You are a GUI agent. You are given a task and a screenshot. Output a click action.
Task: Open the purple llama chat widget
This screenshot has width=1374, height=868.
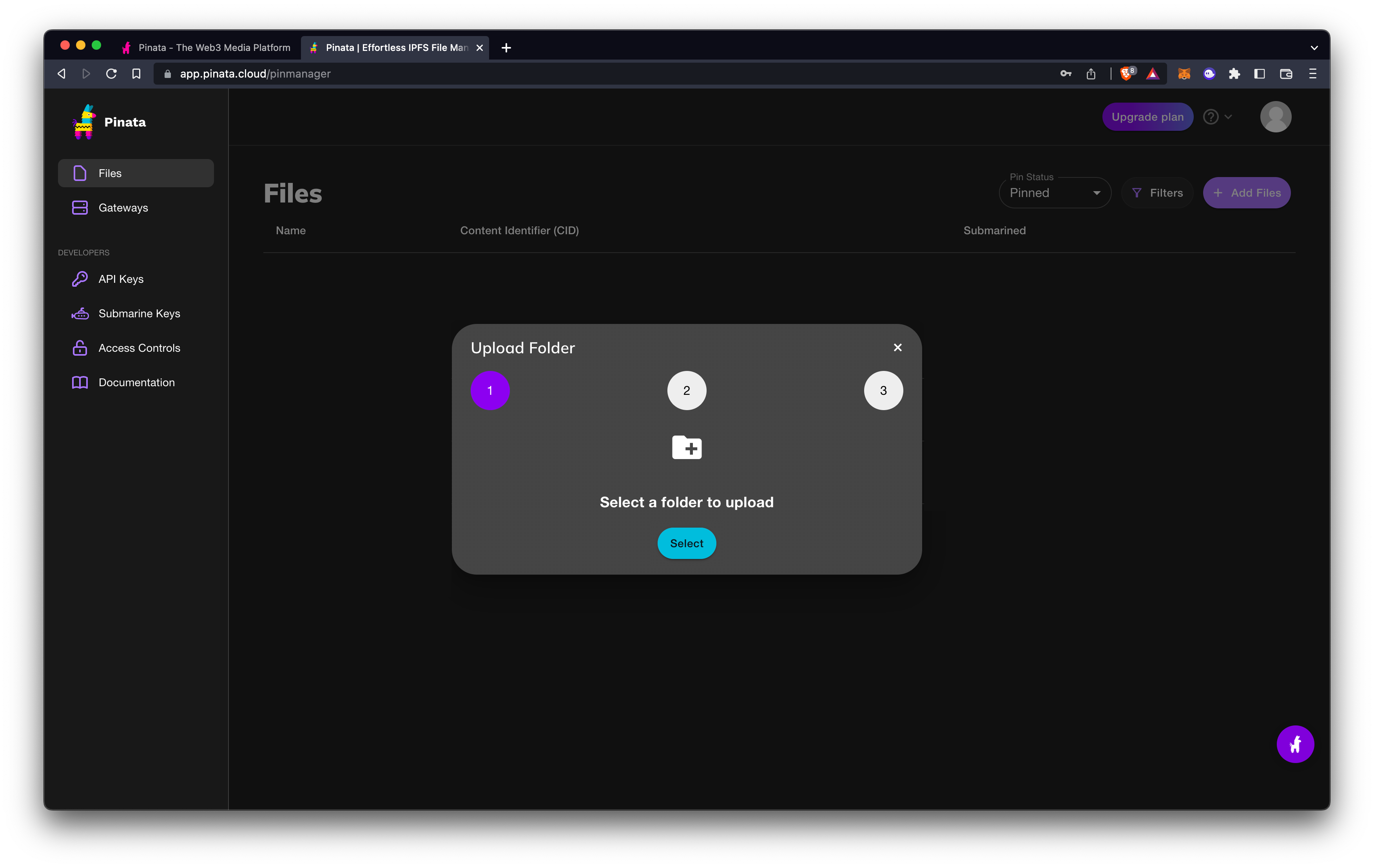[x=1295, y=744]
